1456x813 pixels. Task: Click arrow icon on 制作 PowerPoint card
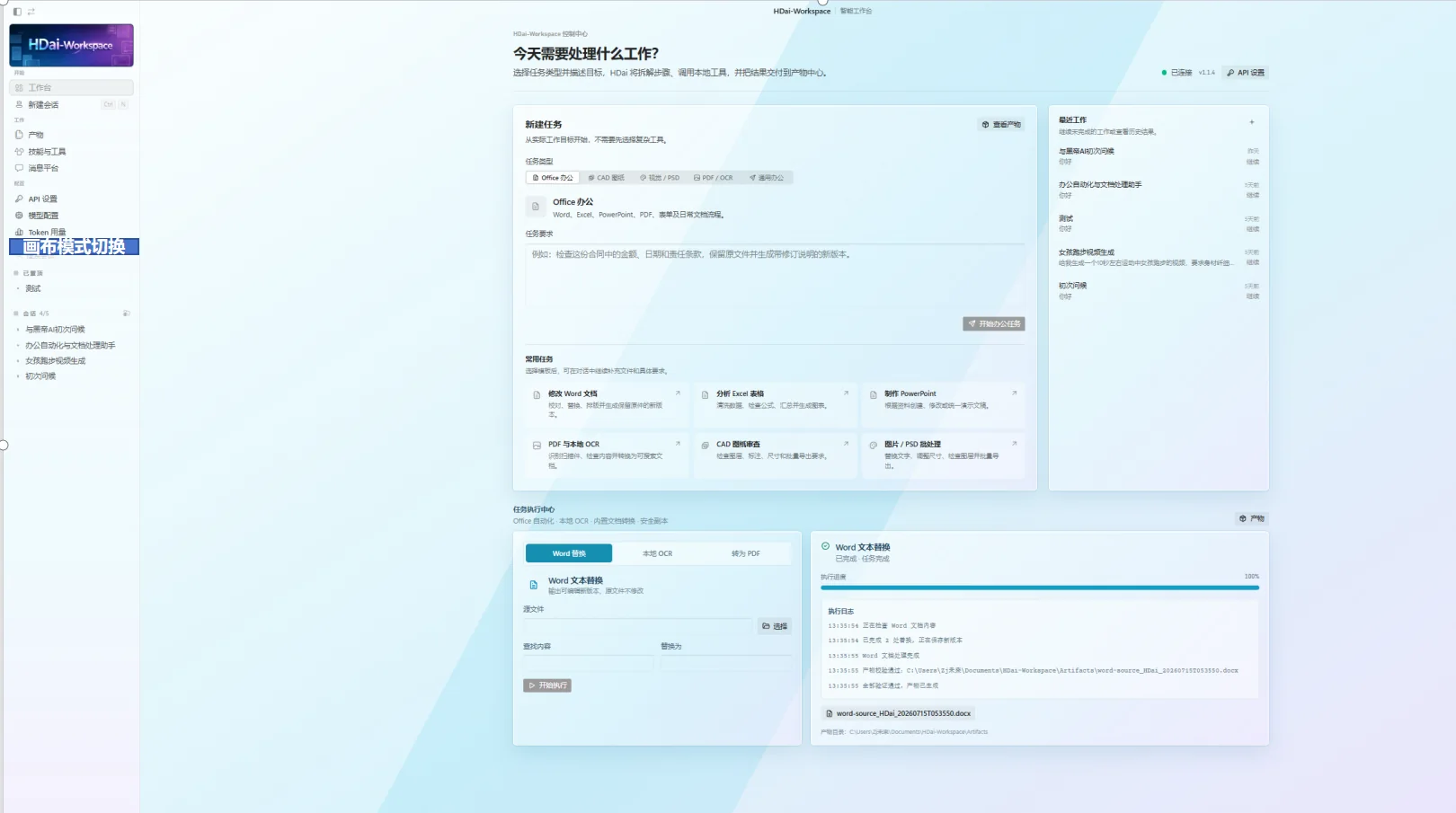pos(1014,393)
